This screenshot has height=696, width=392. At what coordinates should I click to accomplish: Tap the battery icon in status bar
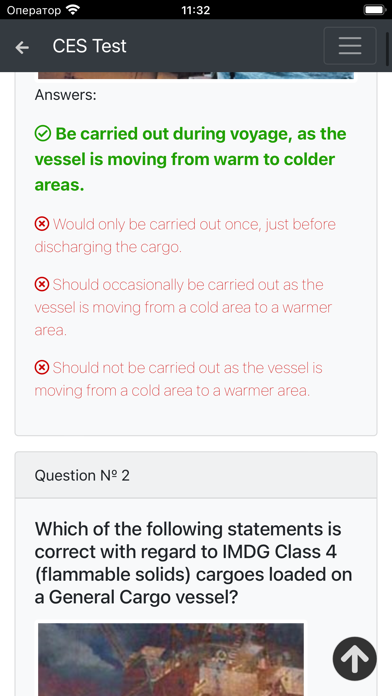click(x=374, y=10)
